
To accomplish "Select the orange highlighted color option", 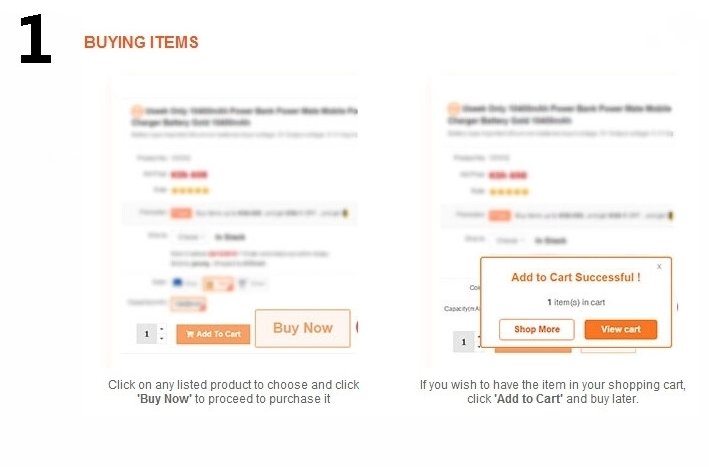I will [218, 284].
